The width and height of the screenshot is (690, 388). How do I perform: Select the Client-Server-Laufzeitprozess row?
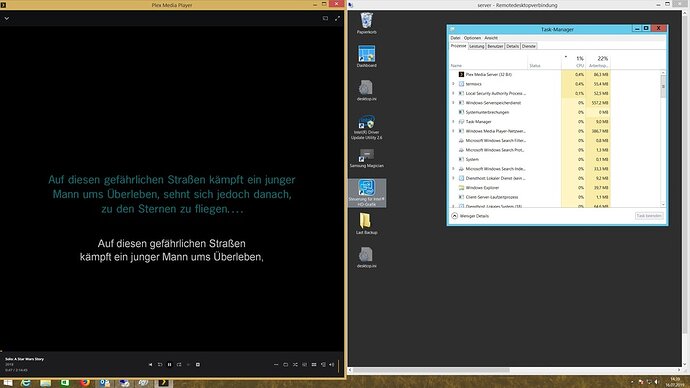click(x=530, y=197)
